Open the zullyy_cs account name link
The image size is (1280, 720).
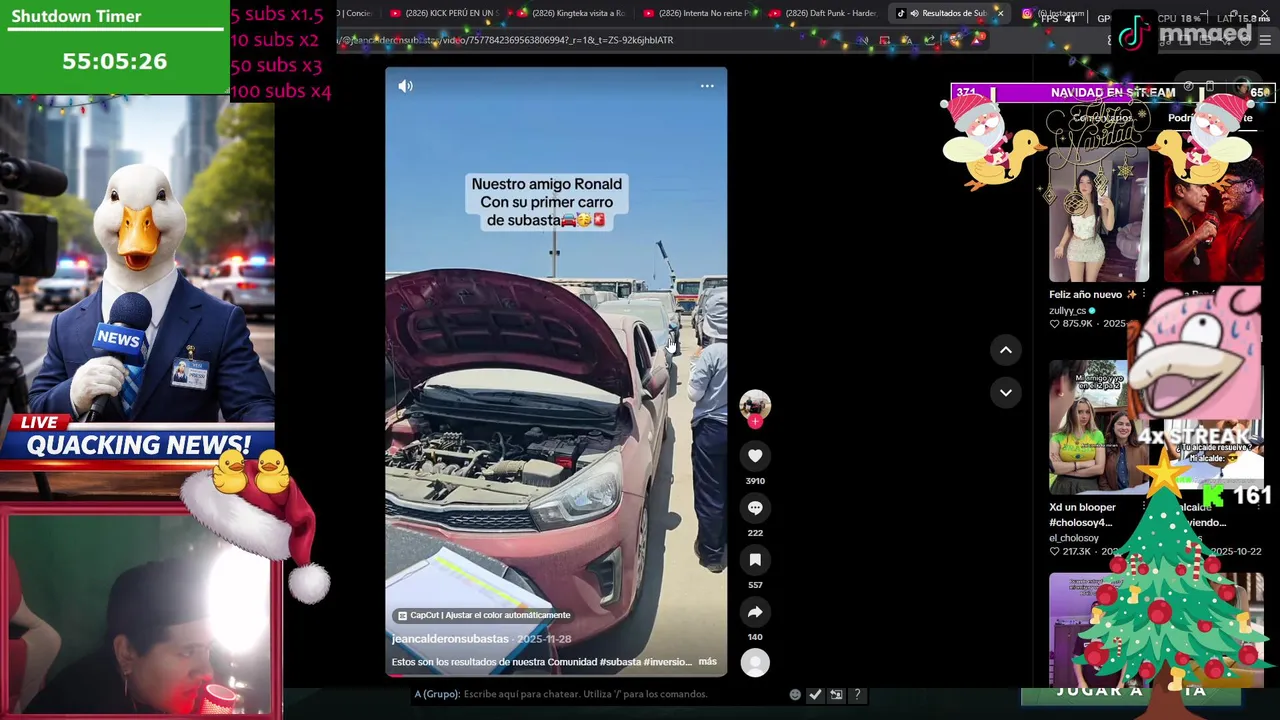1067,311
